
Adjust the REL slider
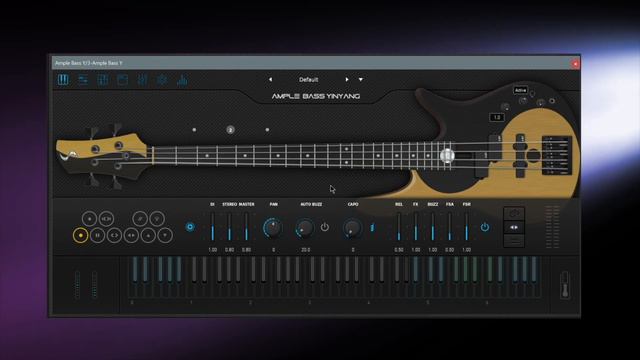point(399,227)
